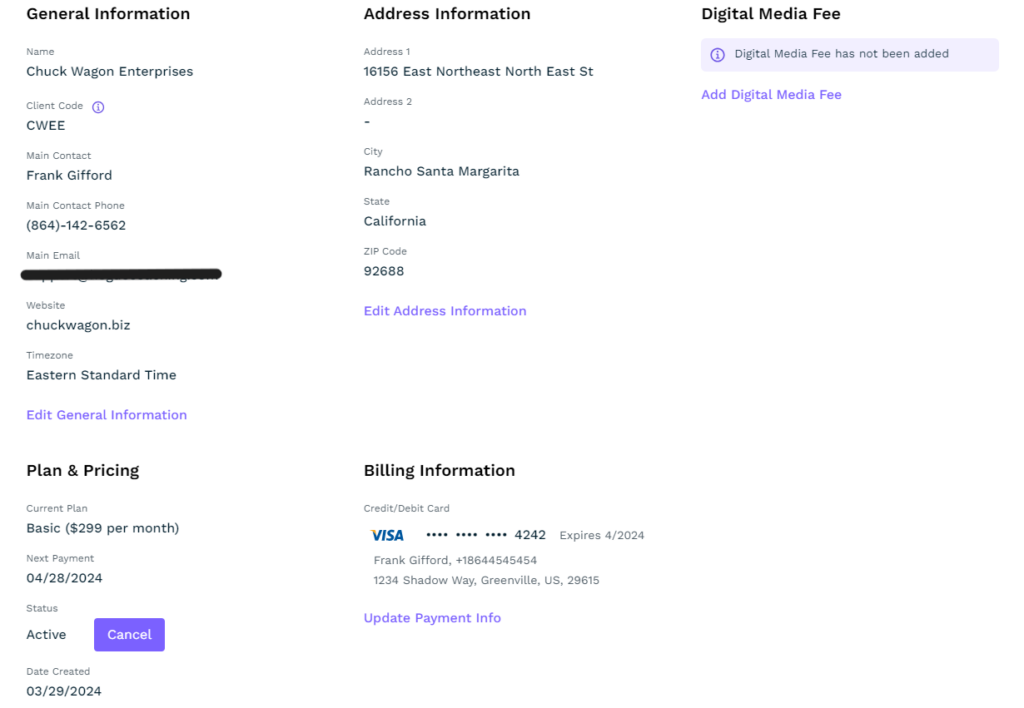Select the Eastern Standard Time timezone value
The width and height of the screenshot is (1024, 708).
[101, 375]
